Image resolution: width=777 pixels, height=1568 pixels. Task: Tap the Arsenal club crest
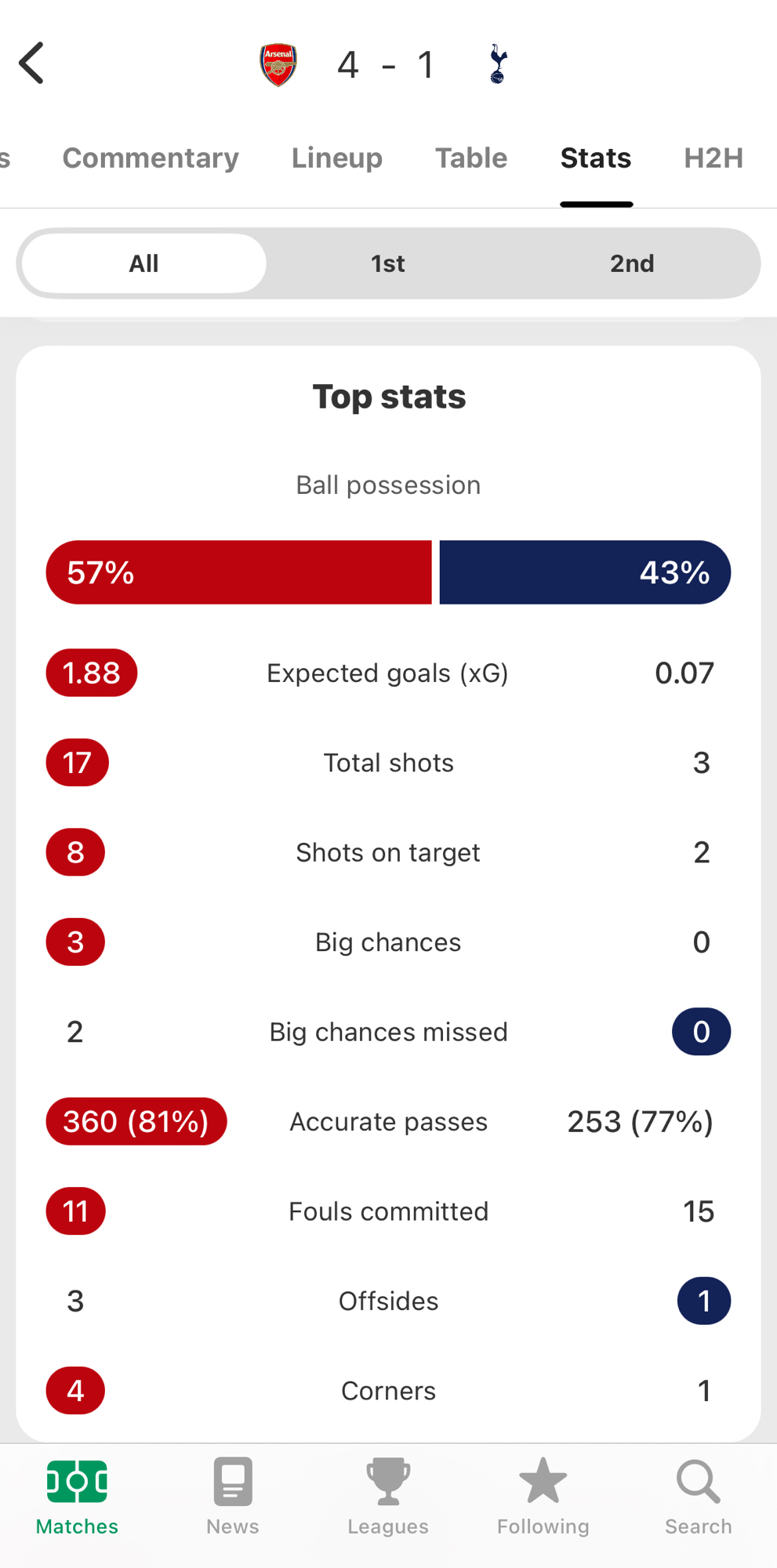pyautogui.click(x=278, y=64)
